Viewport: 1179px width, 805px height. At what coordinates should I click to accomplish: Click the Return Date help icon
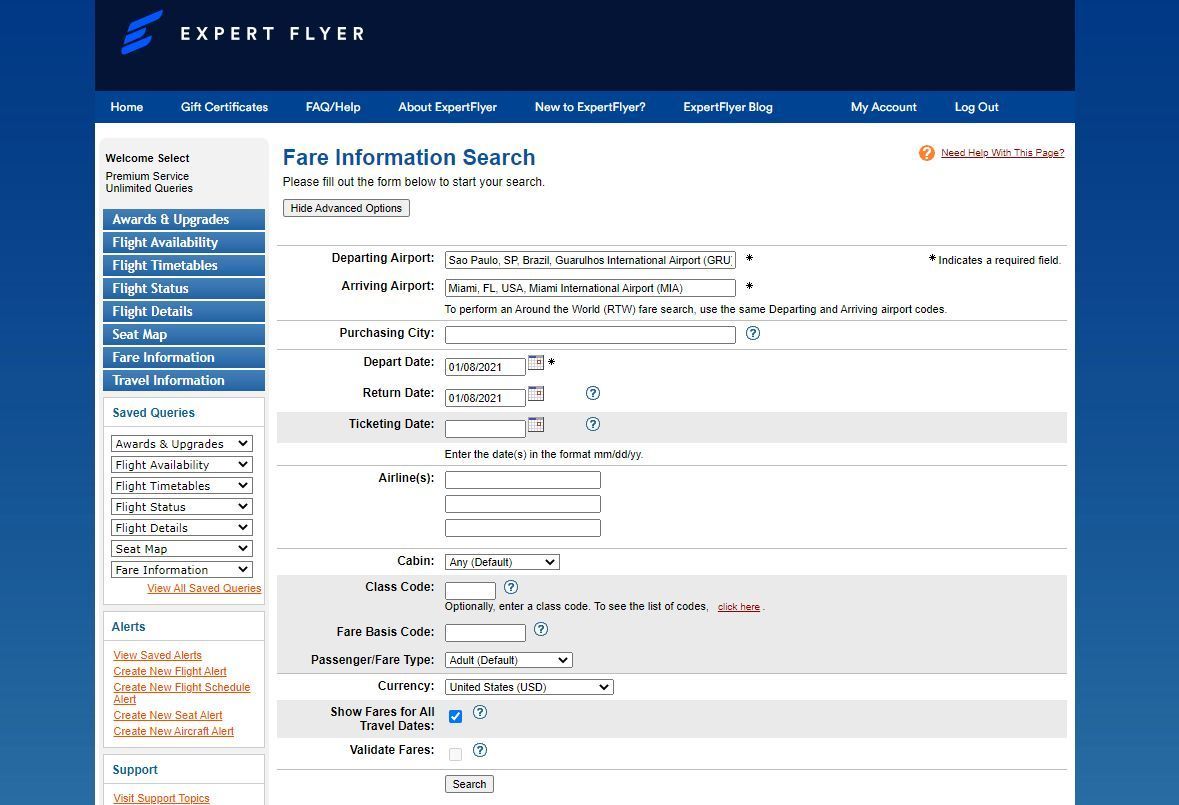click(593, 393)
